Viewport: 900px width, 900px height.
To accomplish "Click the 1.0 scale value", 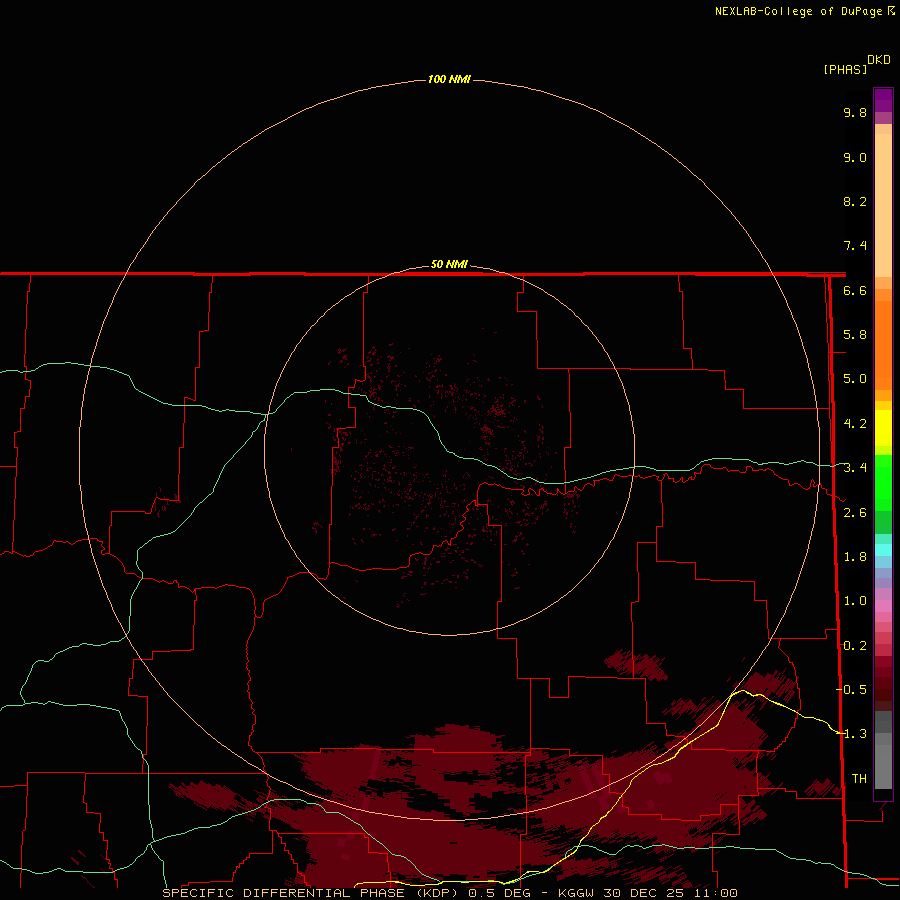I will click(855, 601).
